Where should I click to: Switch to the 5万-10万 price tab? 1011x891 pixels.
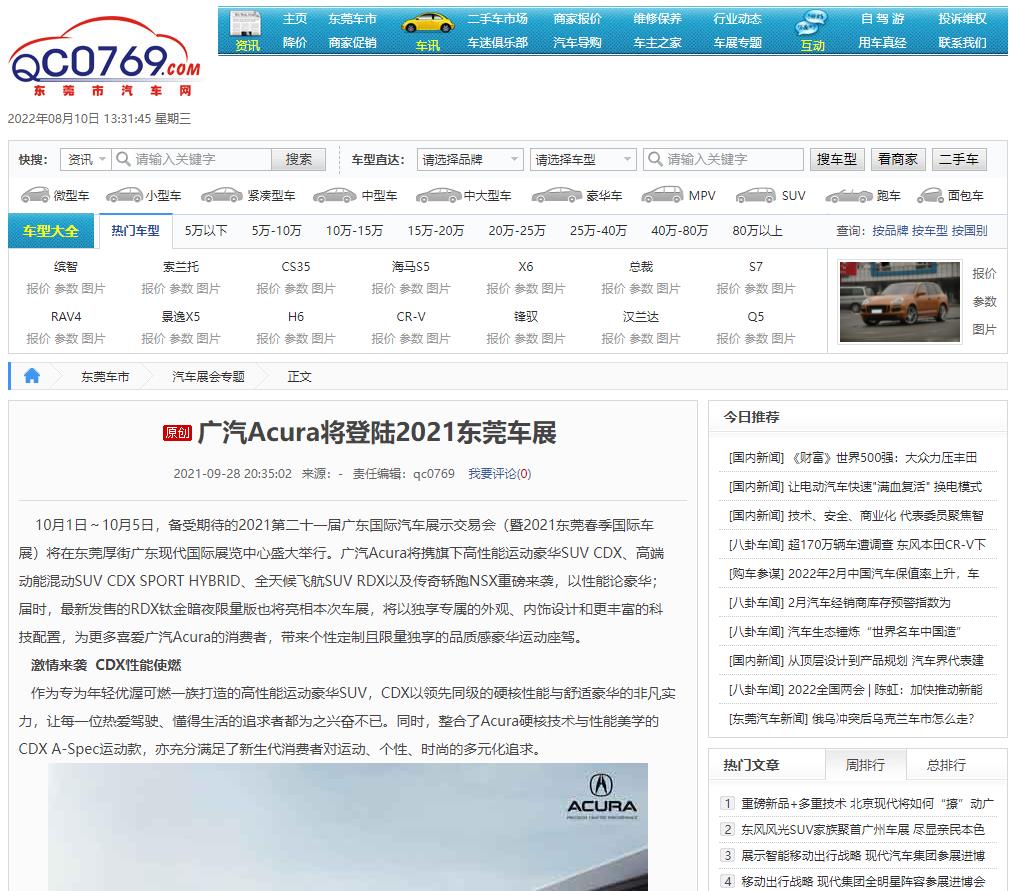(x=276, y=231)
